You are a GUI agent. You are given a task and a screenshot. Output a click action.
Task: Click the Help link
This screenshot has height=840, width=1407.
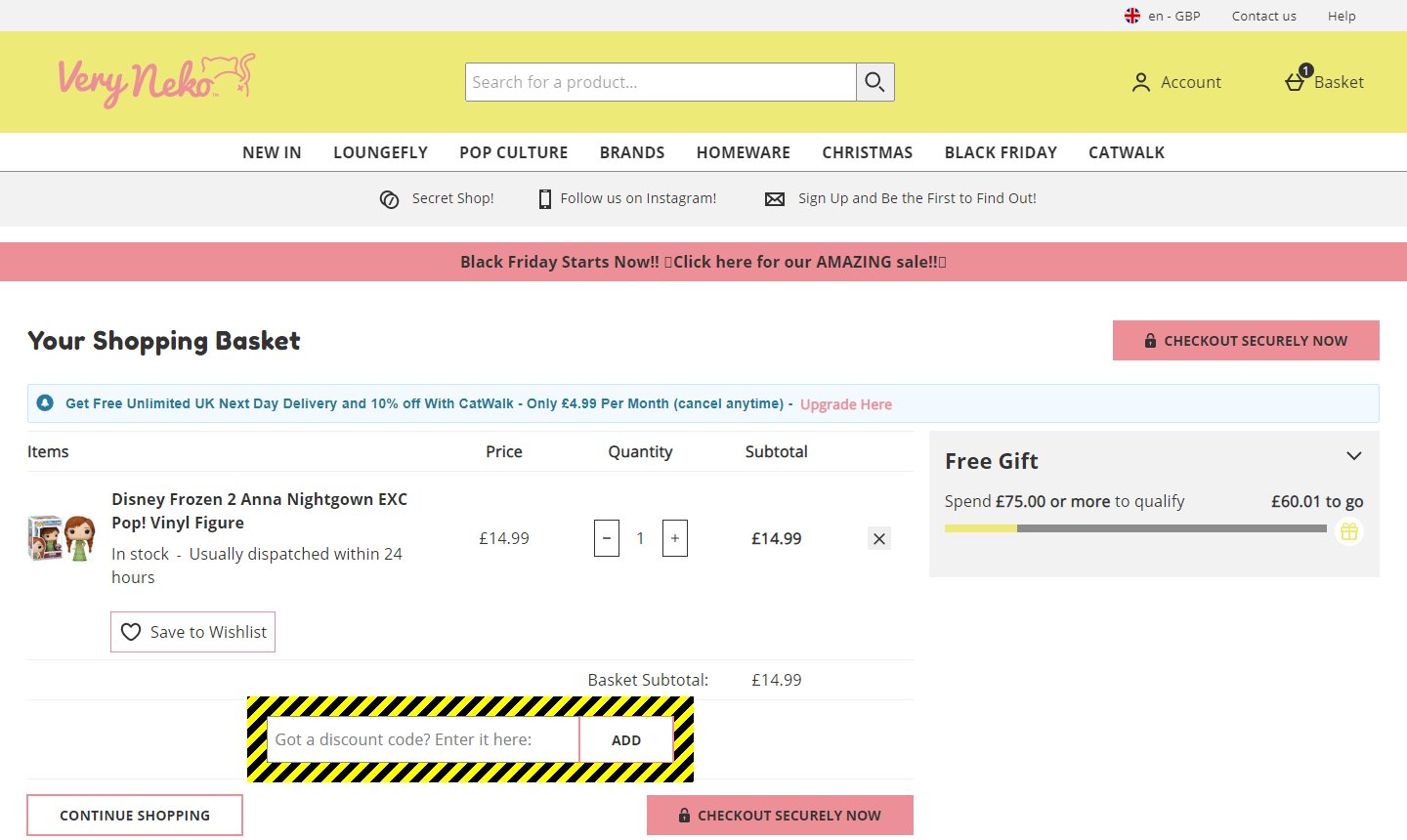[1342, 16]
